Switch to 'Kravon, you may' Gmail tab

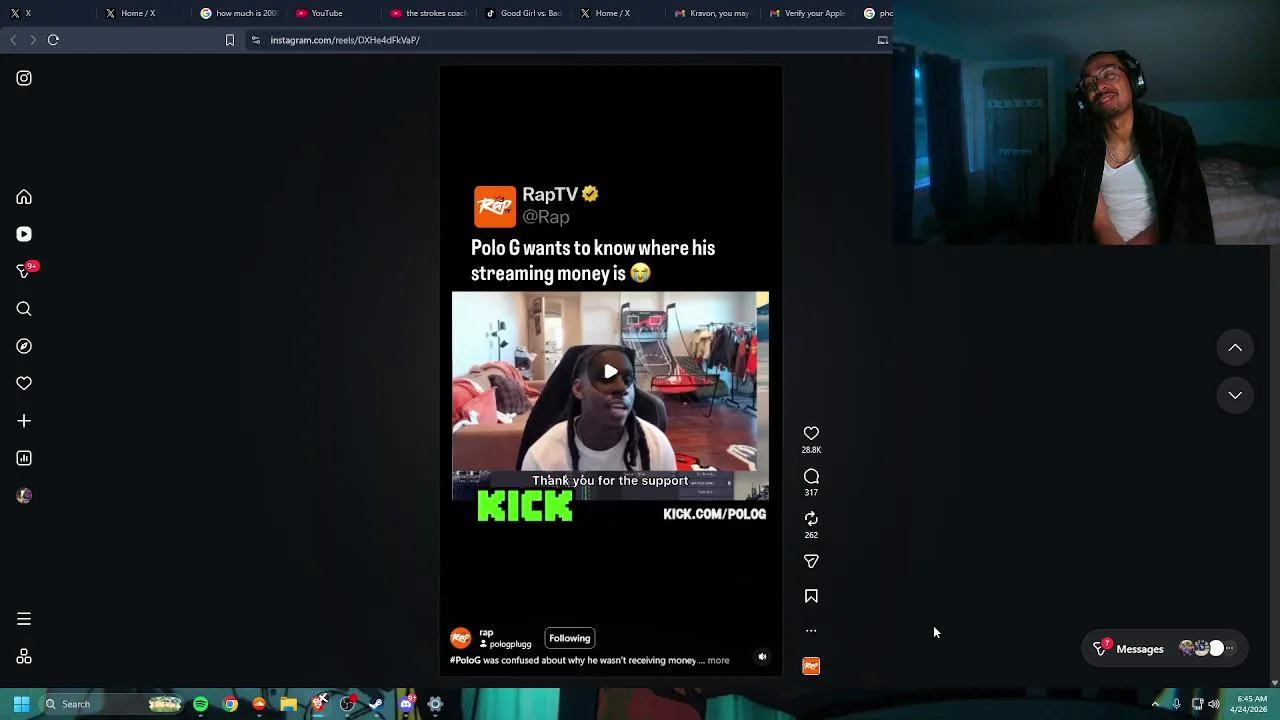coord(714,13)
